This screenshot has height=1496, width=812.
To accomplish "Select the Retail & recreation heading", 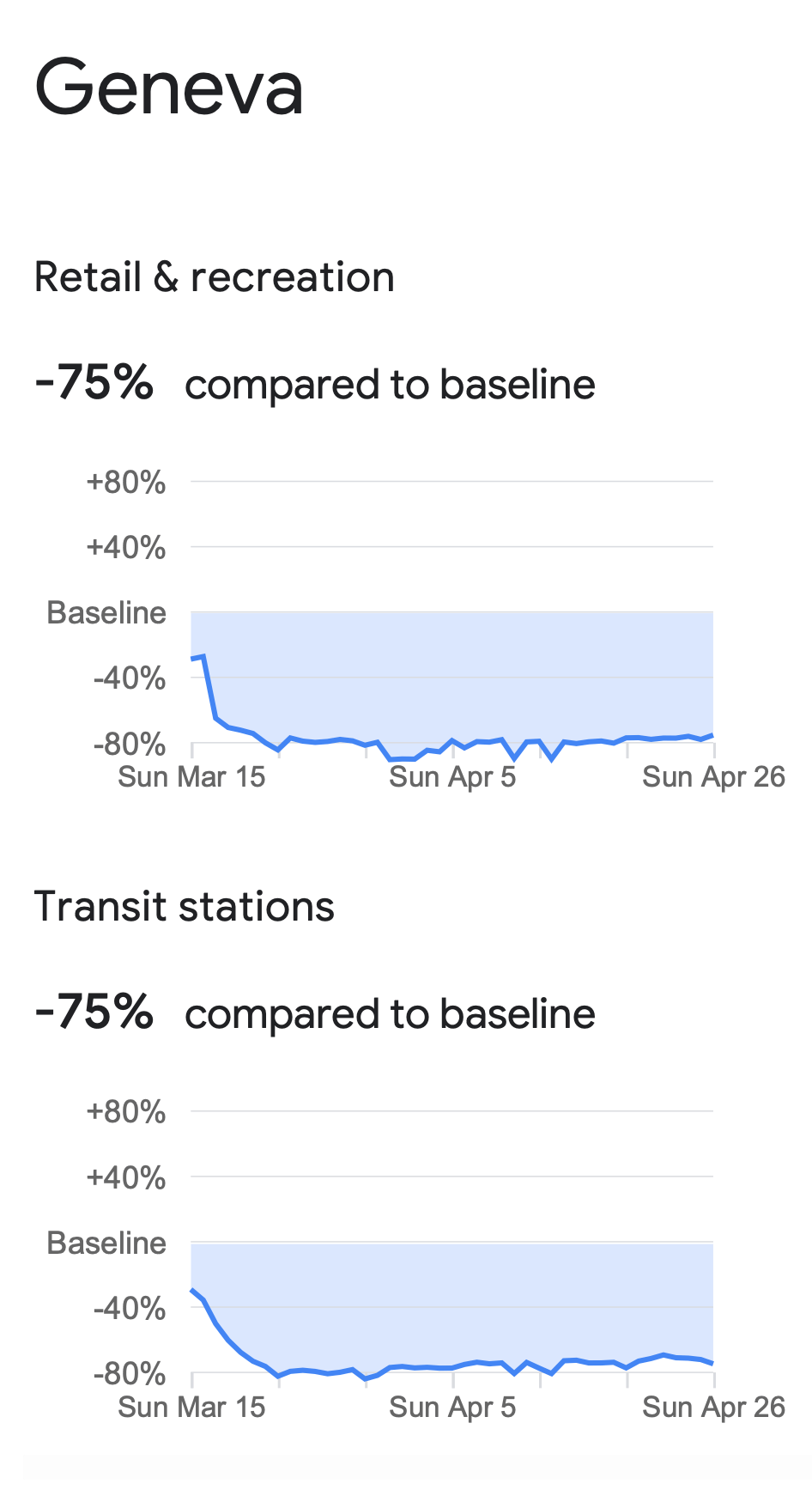I will (x=215, y=277).
